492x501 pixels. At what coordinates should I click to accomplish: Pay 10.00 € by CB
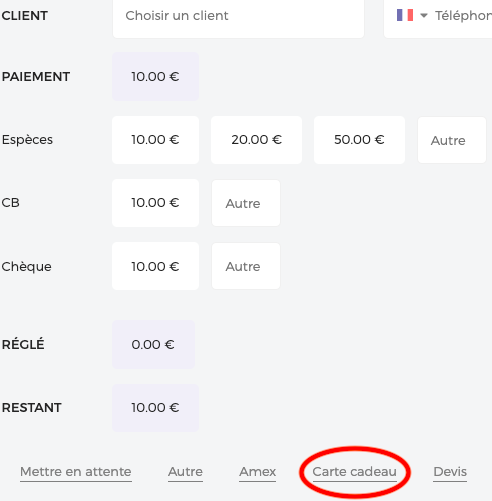coord(155,203)
